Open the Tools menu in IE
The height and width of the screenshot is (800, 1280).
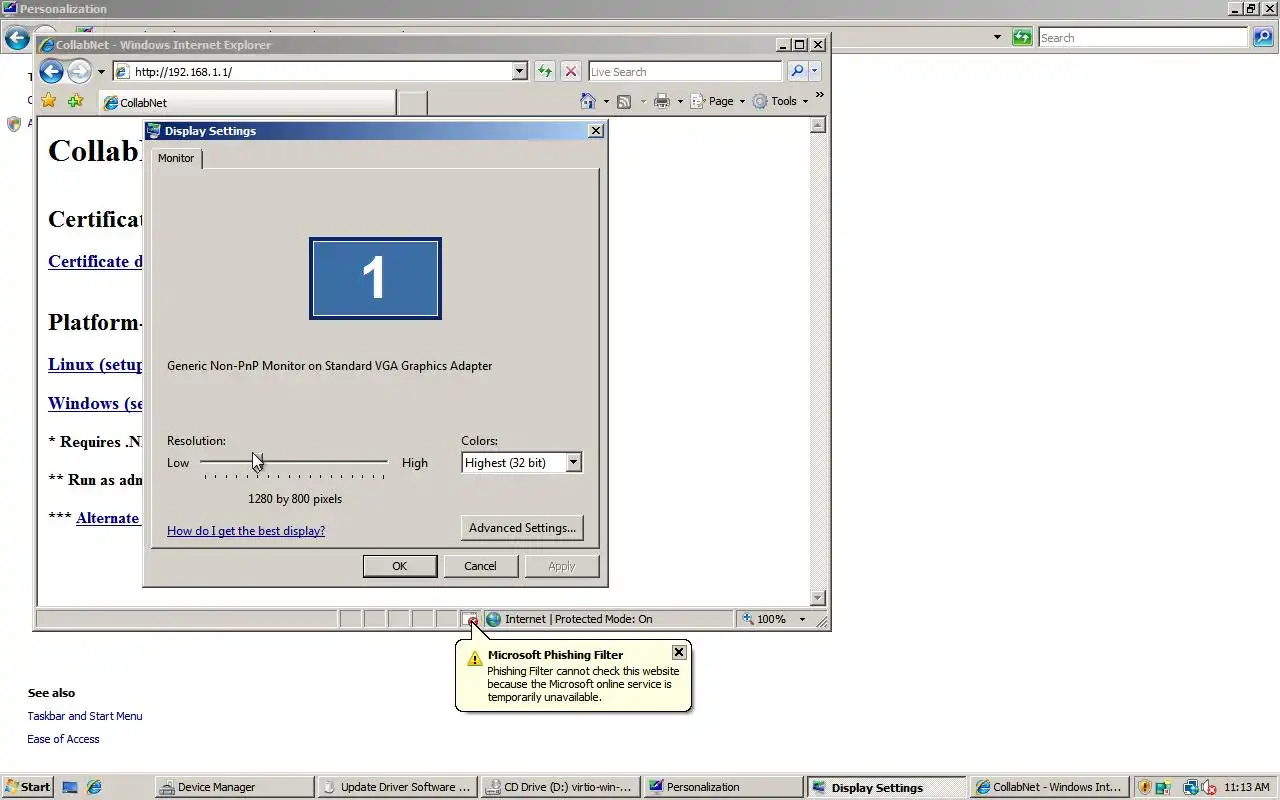click(x=781, y=101)
